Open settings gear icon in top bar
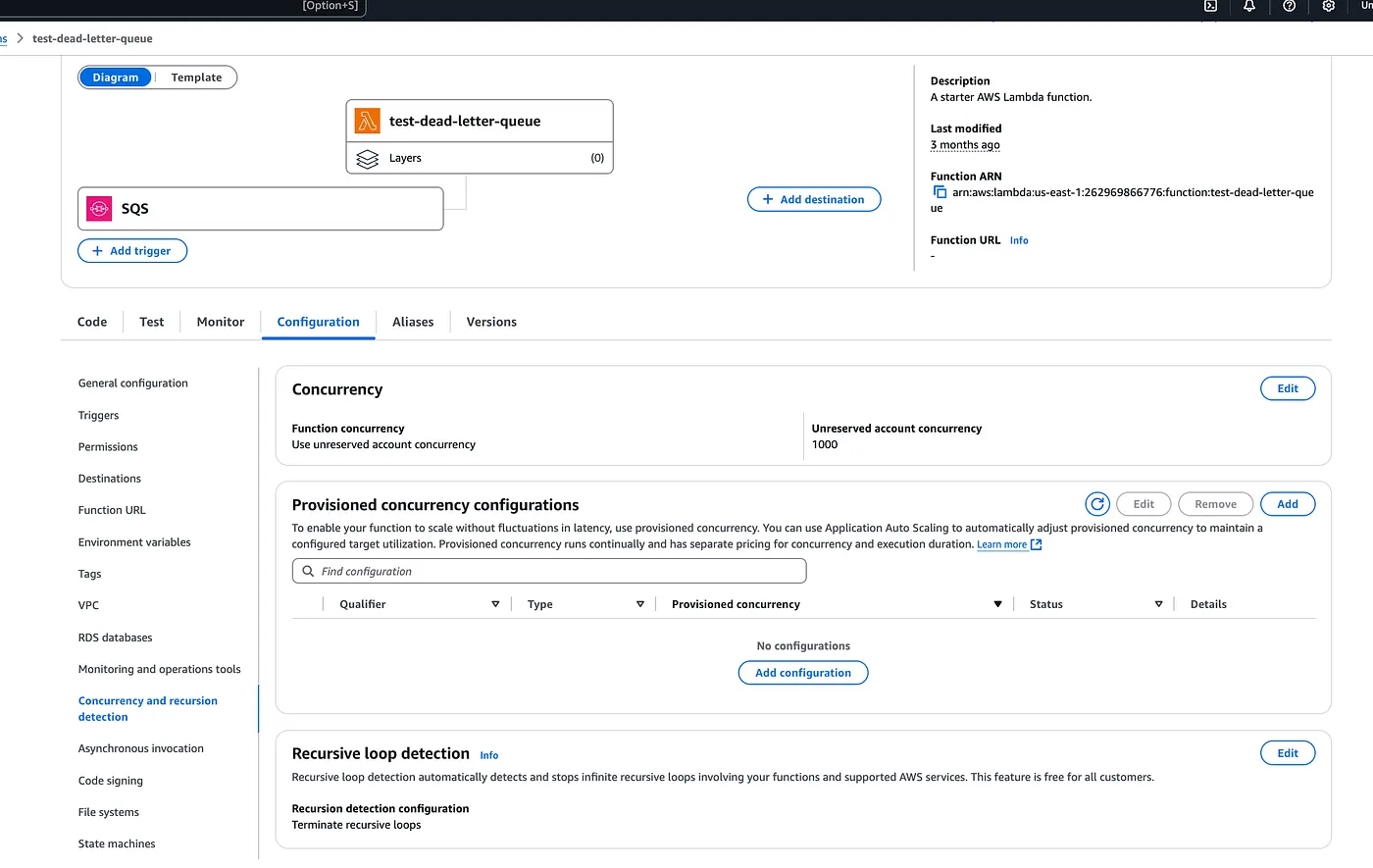The height and width of the screenshot is (868, 1373). point(1329,6)
